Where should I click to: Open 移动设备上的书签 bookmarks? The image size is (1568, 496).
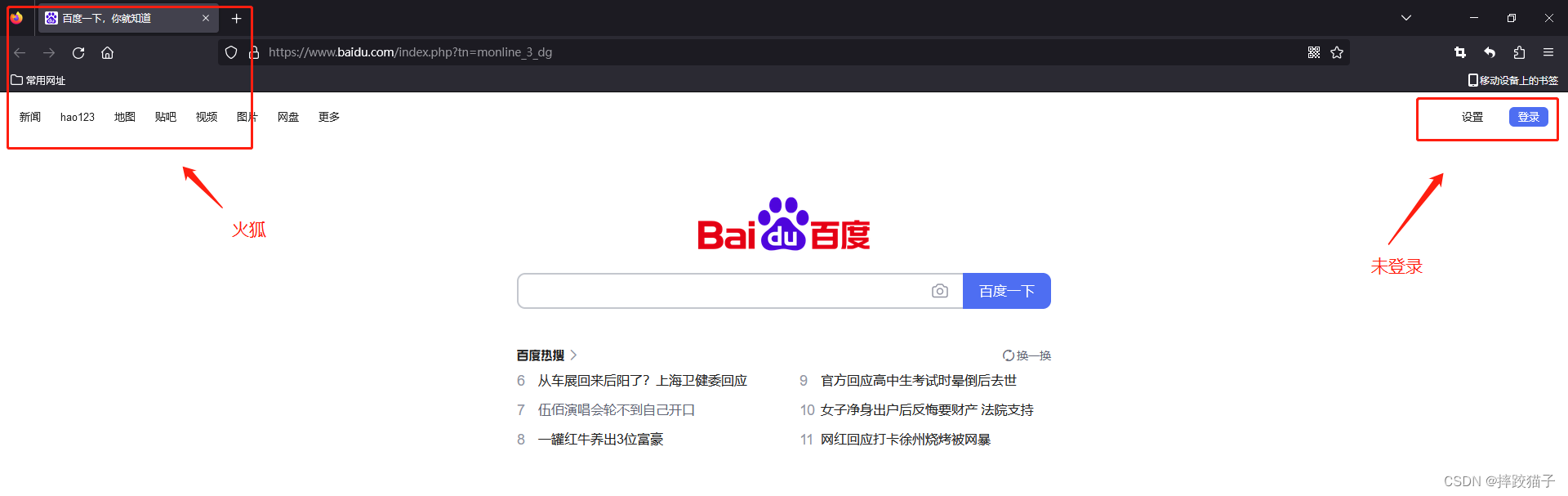(1513, 80)
